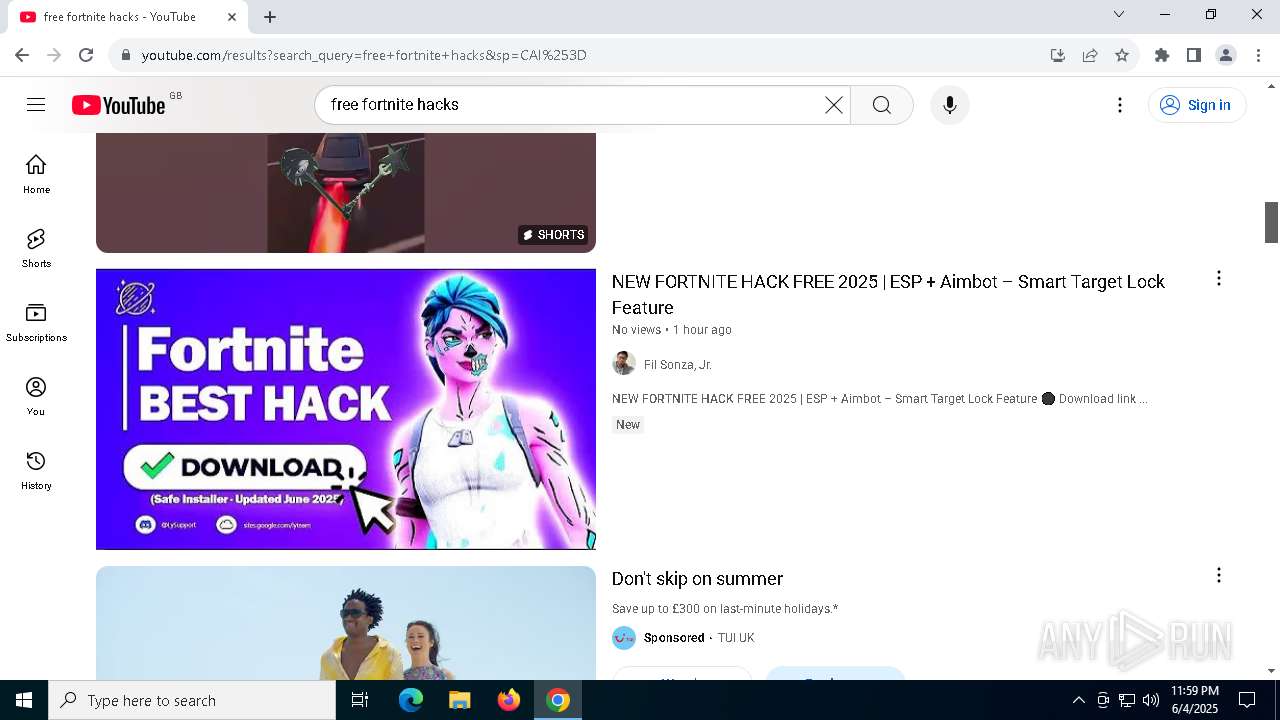Open History in the sidebar
Screen dimensions: 1280x720
(x=36, y=470)
